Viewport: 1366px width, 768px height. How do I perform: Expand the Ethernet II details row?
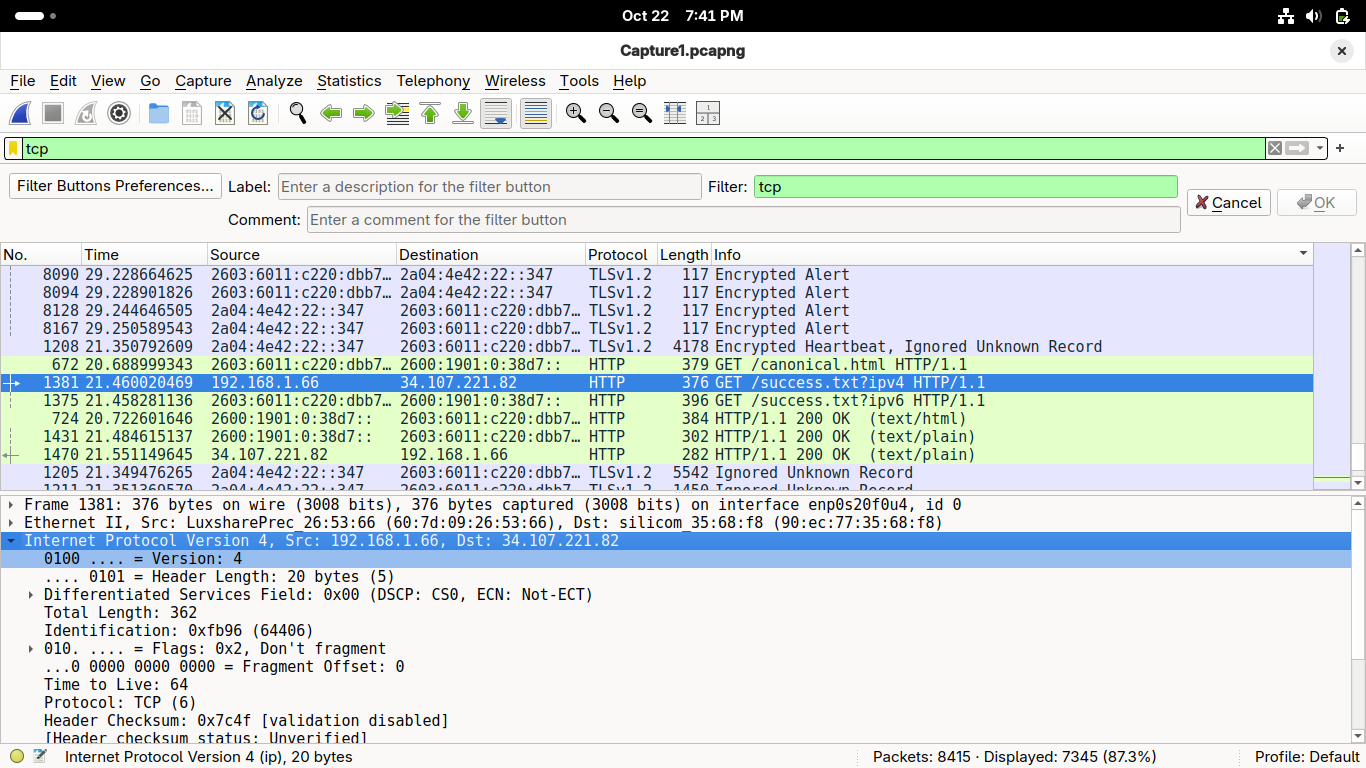pyautogui.click(x=11, y=523)
